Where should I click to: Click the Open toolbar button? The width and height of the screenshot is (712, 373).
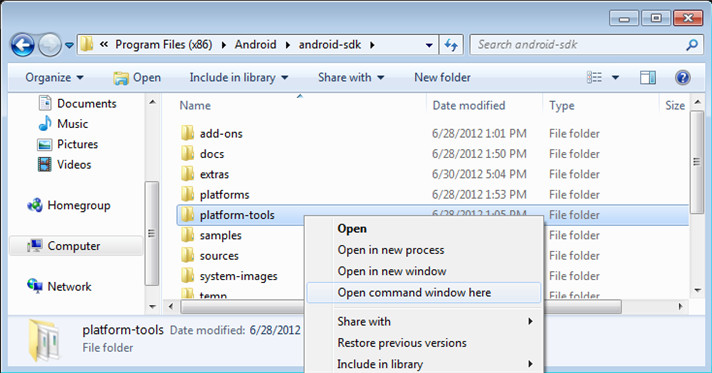[x=137, y=78]
